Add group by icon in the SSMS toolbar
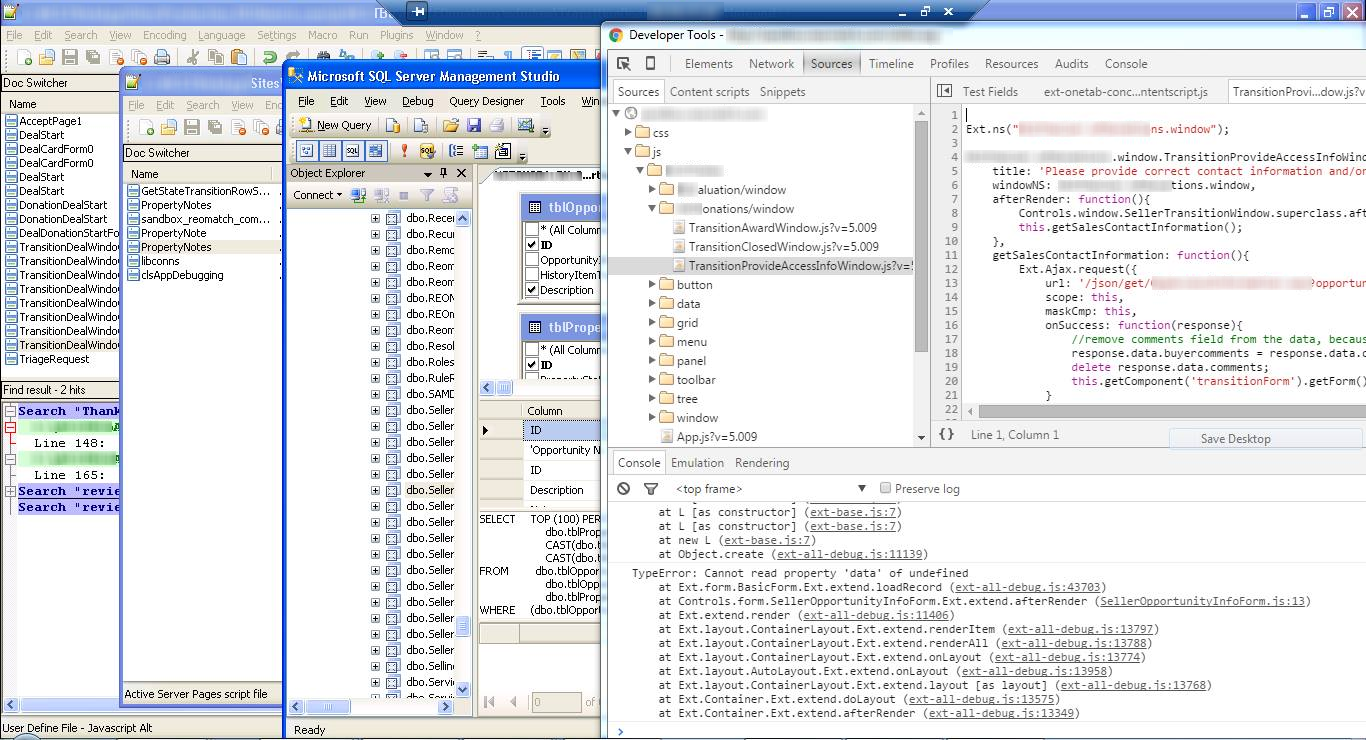The height and width of the screenshot is (740, 1366). 456,151
